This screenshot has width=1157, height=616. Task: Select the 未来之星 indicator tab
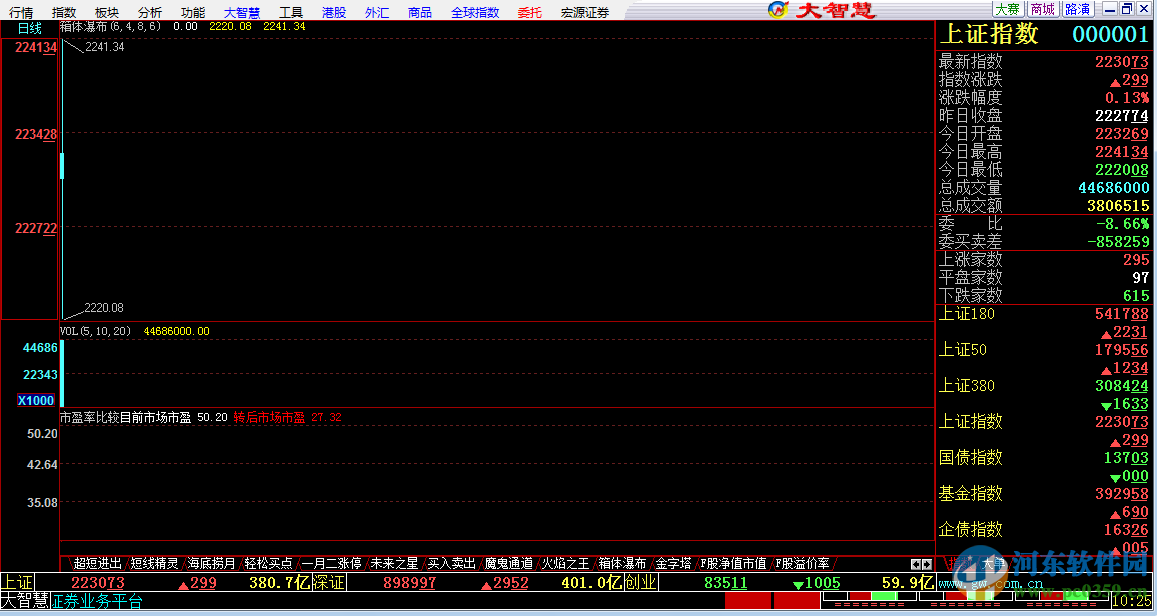coord(394,563)
